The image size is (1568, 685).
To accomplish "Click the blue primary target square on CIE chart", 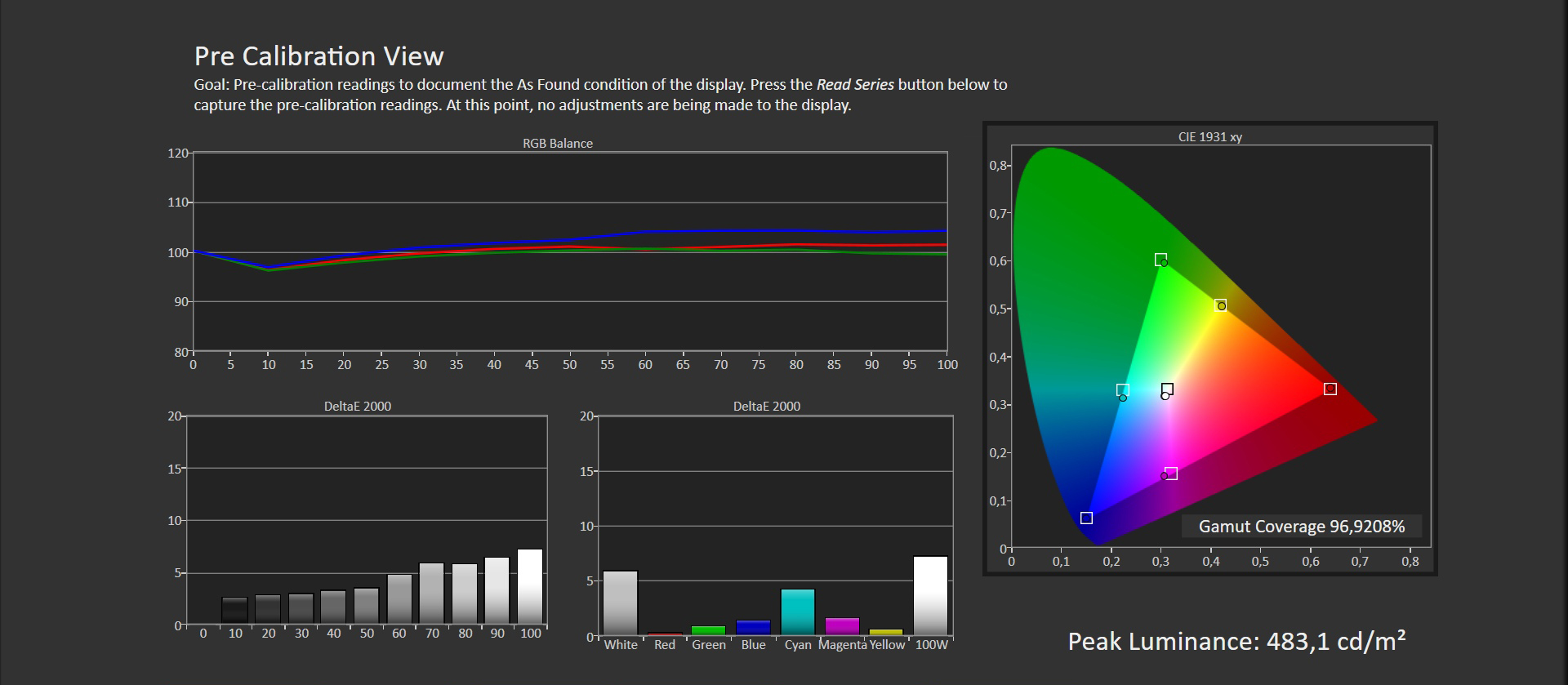I will pyautogui.click(x=1086, y=518).
